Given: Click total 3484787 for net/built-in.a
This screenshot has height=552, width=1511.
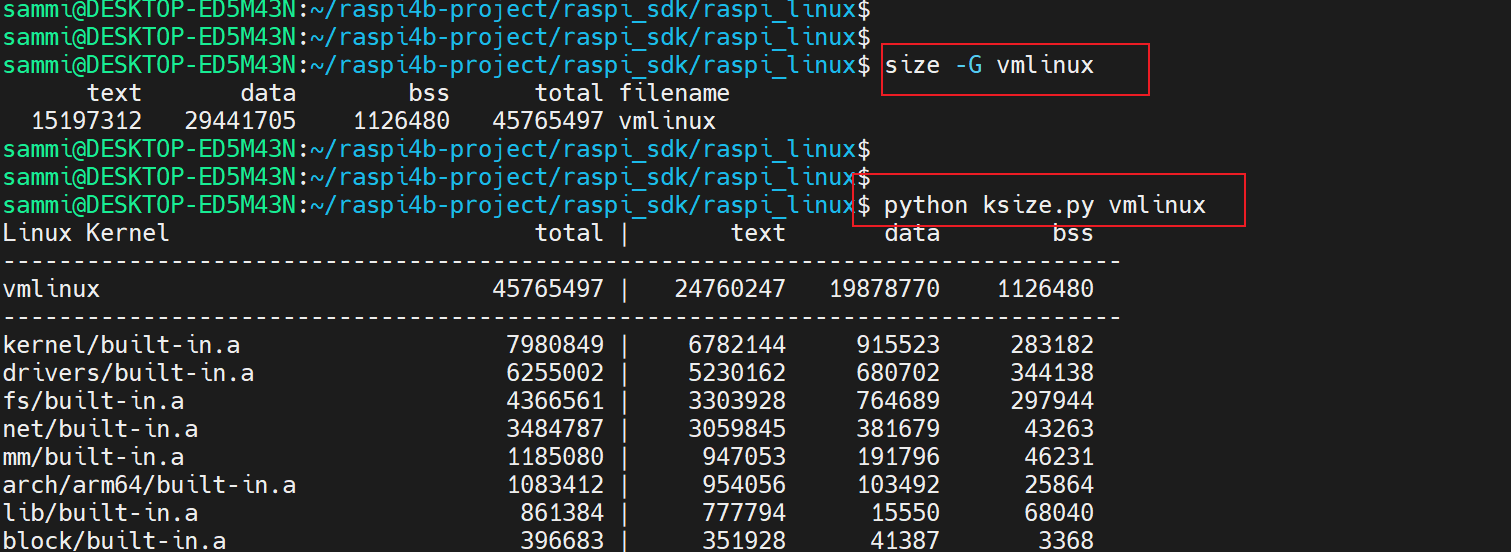Looking at the screenshot, I should 556,430.
